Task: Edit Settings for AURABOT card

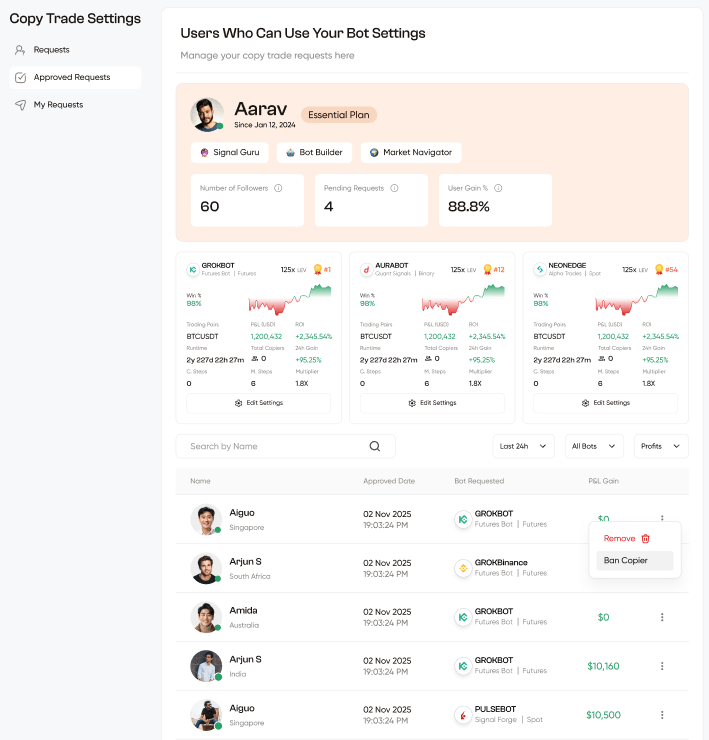Action: click(x=432, y=403)
